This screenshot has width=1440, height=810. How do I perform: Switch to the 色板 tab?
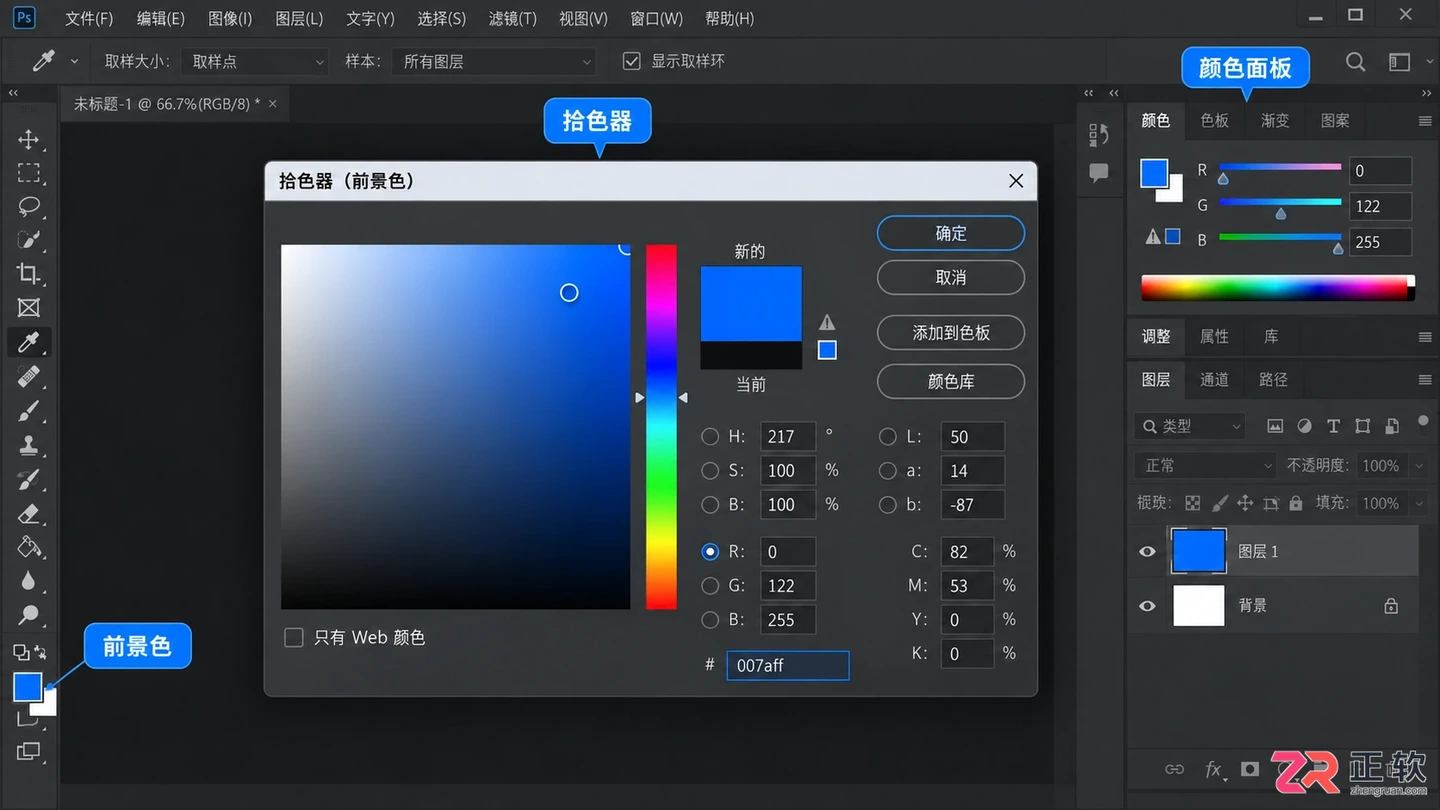[1214, 120]
